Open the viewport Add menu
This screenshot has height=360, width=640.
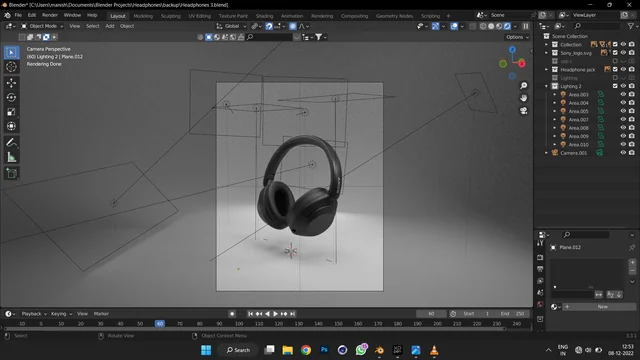click(110, 26)
